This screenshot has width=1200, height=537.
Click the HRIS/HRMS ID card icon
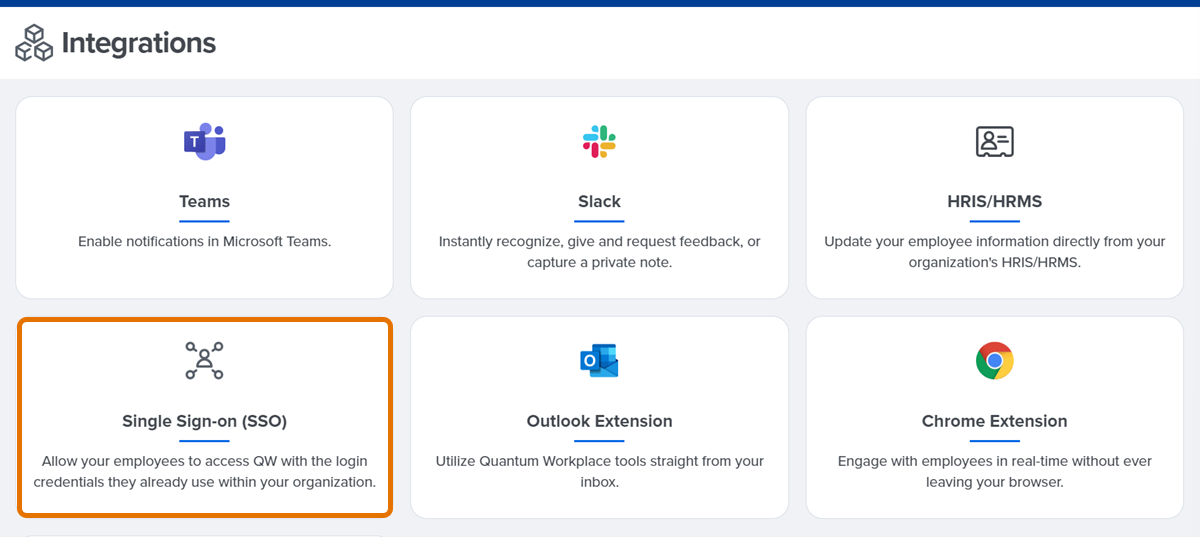click(x=994, y=142)
